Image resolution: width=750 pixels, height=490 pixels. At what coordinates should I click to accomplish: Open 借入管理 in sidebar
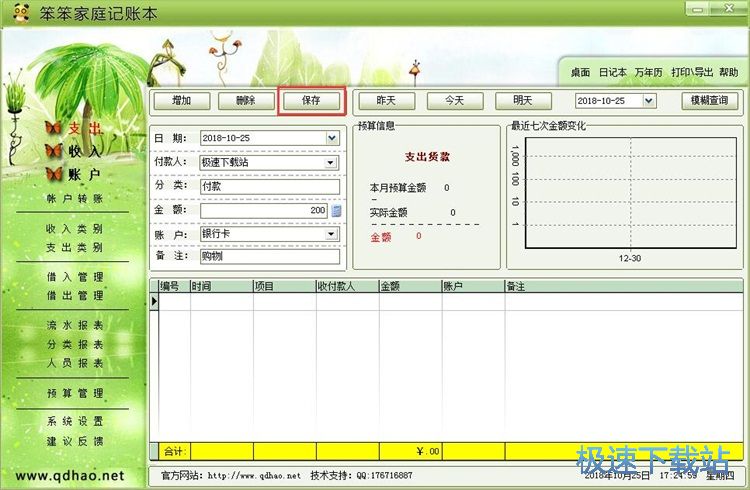click(x=75, y=277)
